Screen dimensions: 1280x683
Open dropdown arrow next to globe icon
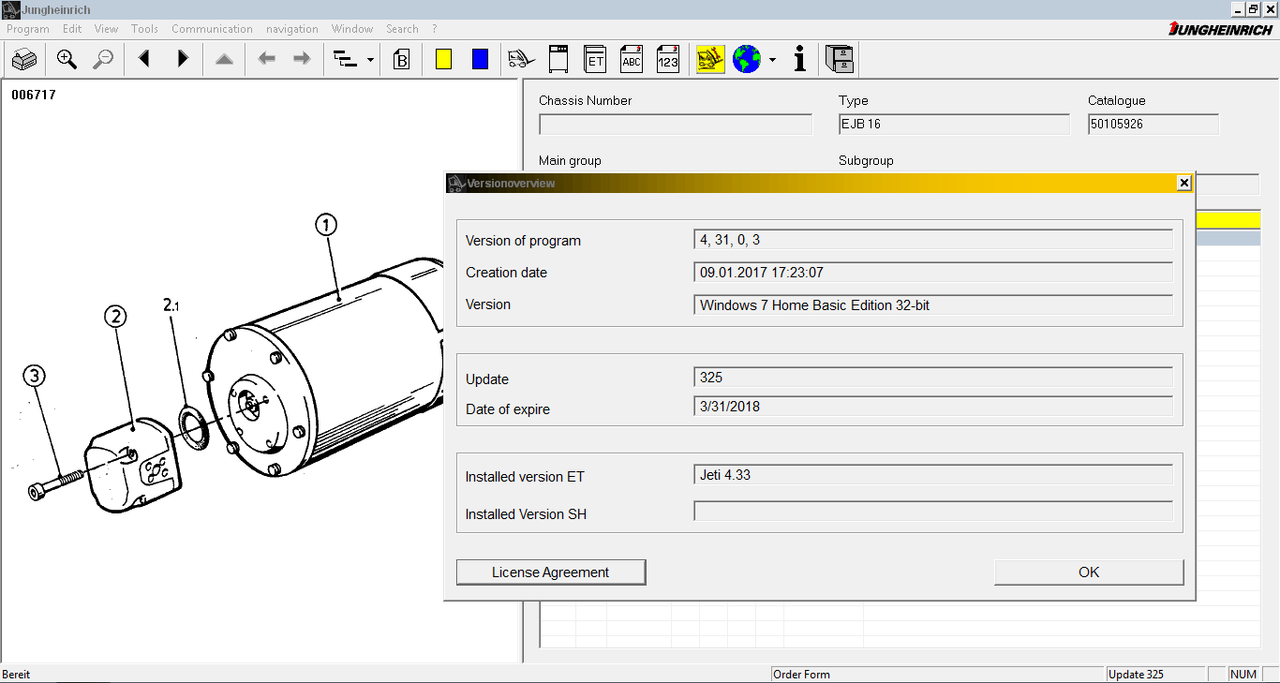772,60
